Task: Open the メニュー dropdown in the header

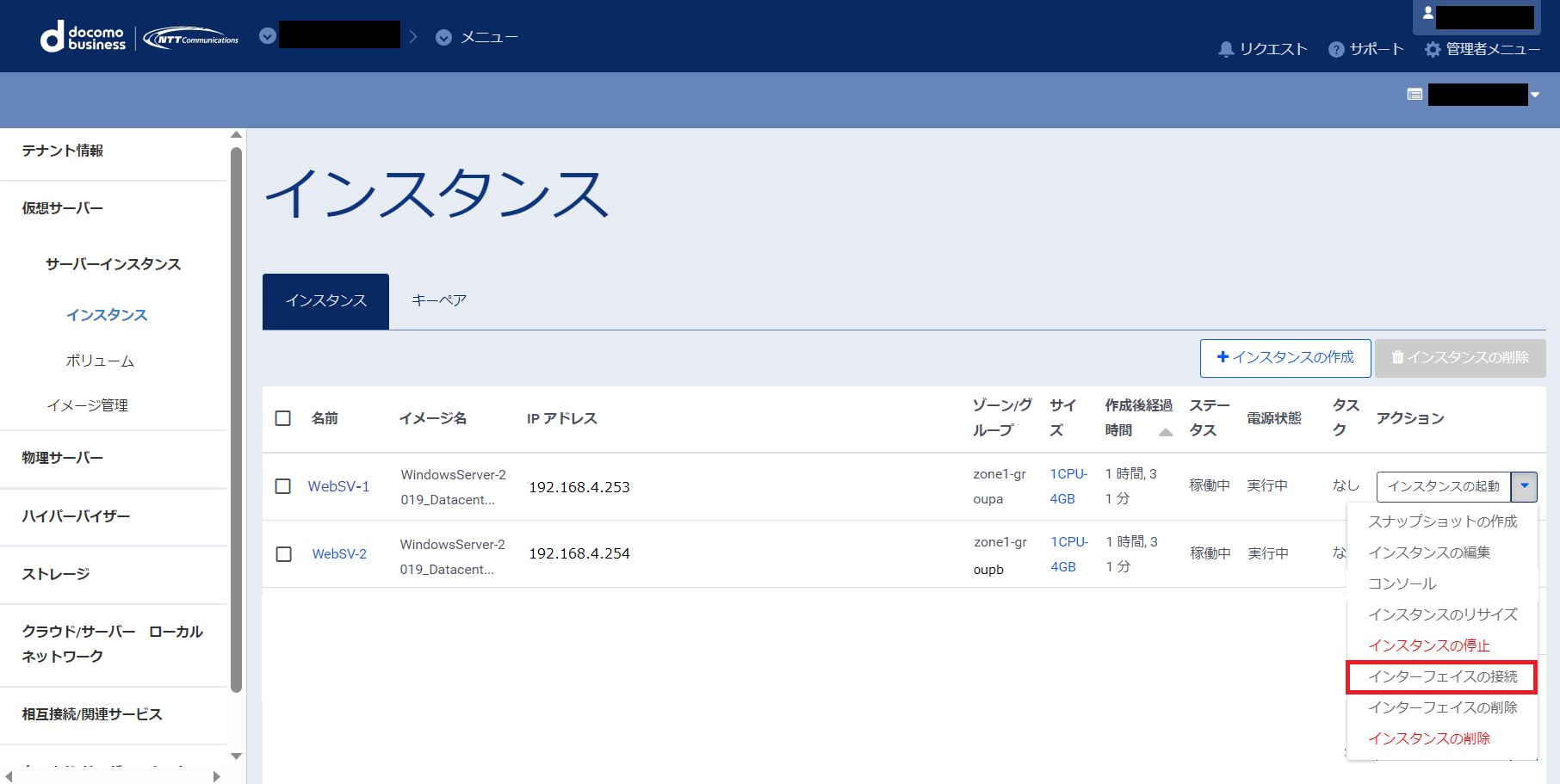Action: (477, 37)
